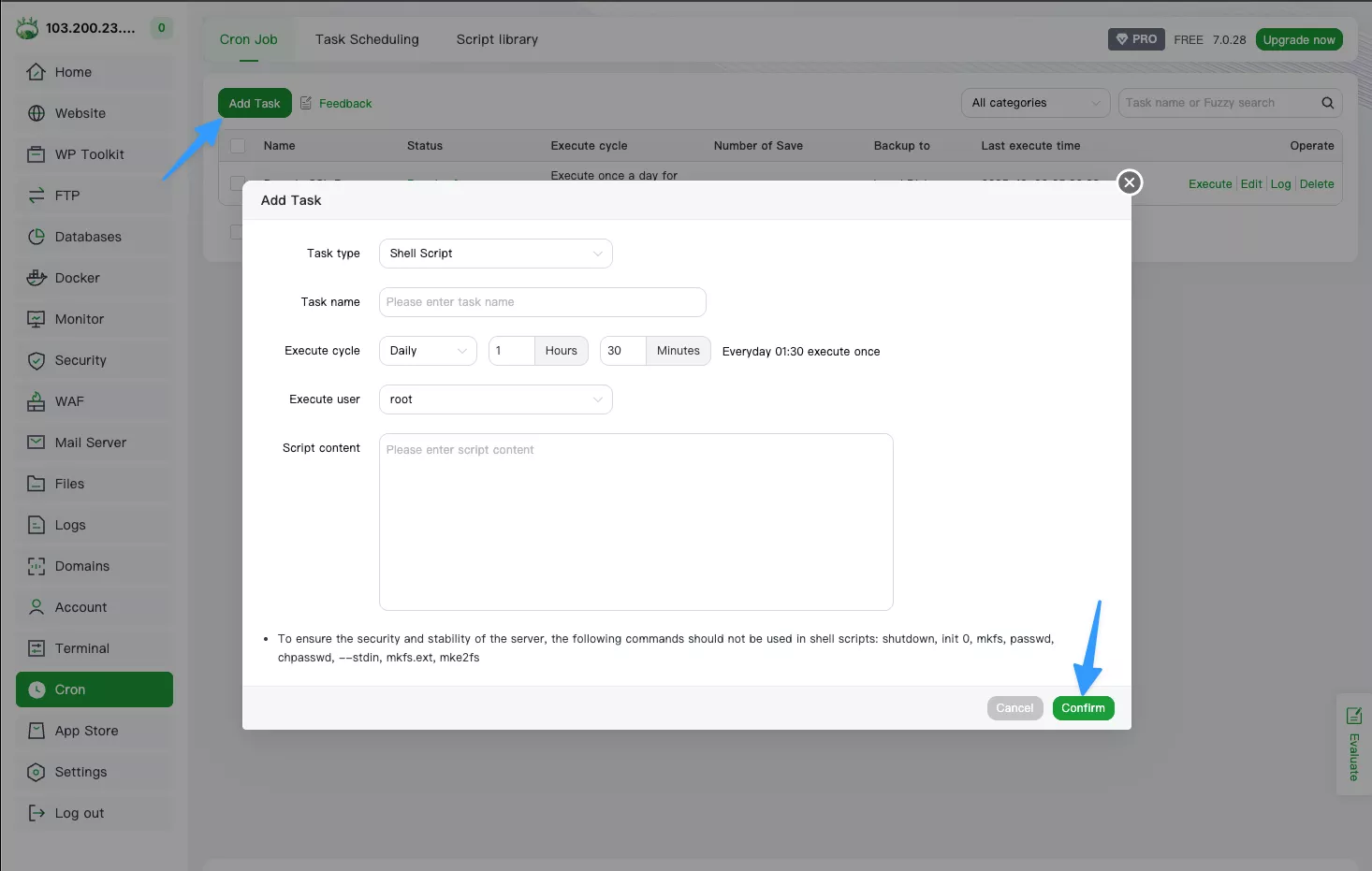Open the Terminal icon in sidebar
Screen dimensions: 1372x871
36,648
